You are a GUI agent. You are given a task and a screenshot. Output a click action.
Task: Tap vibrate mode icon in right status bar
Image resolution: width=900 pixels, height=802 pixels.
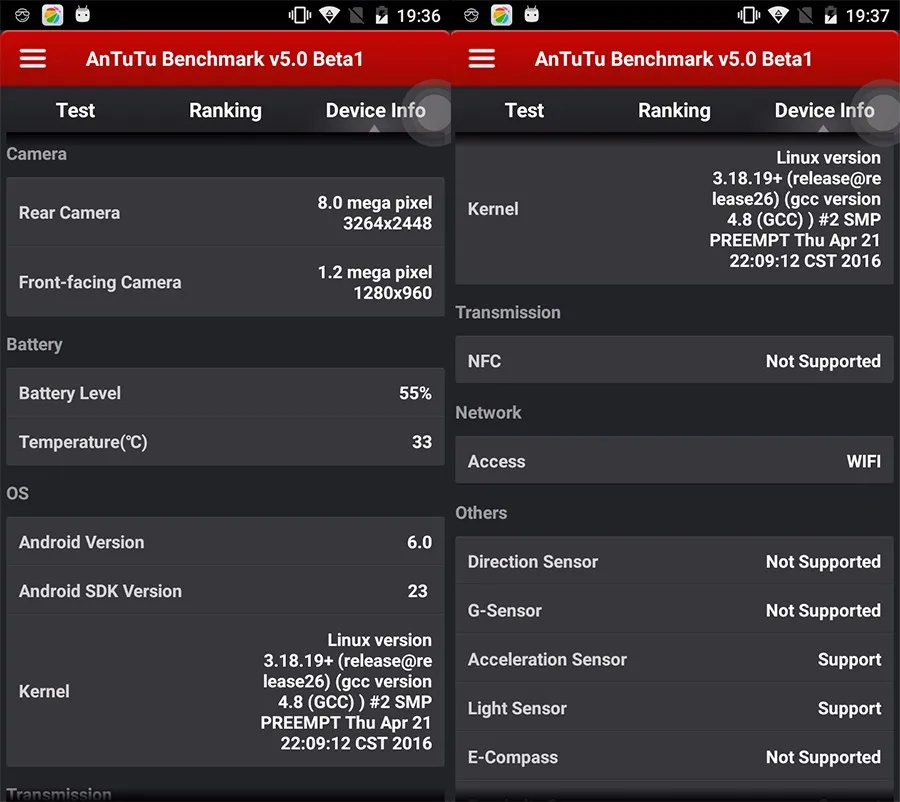(x=748, y=15)
